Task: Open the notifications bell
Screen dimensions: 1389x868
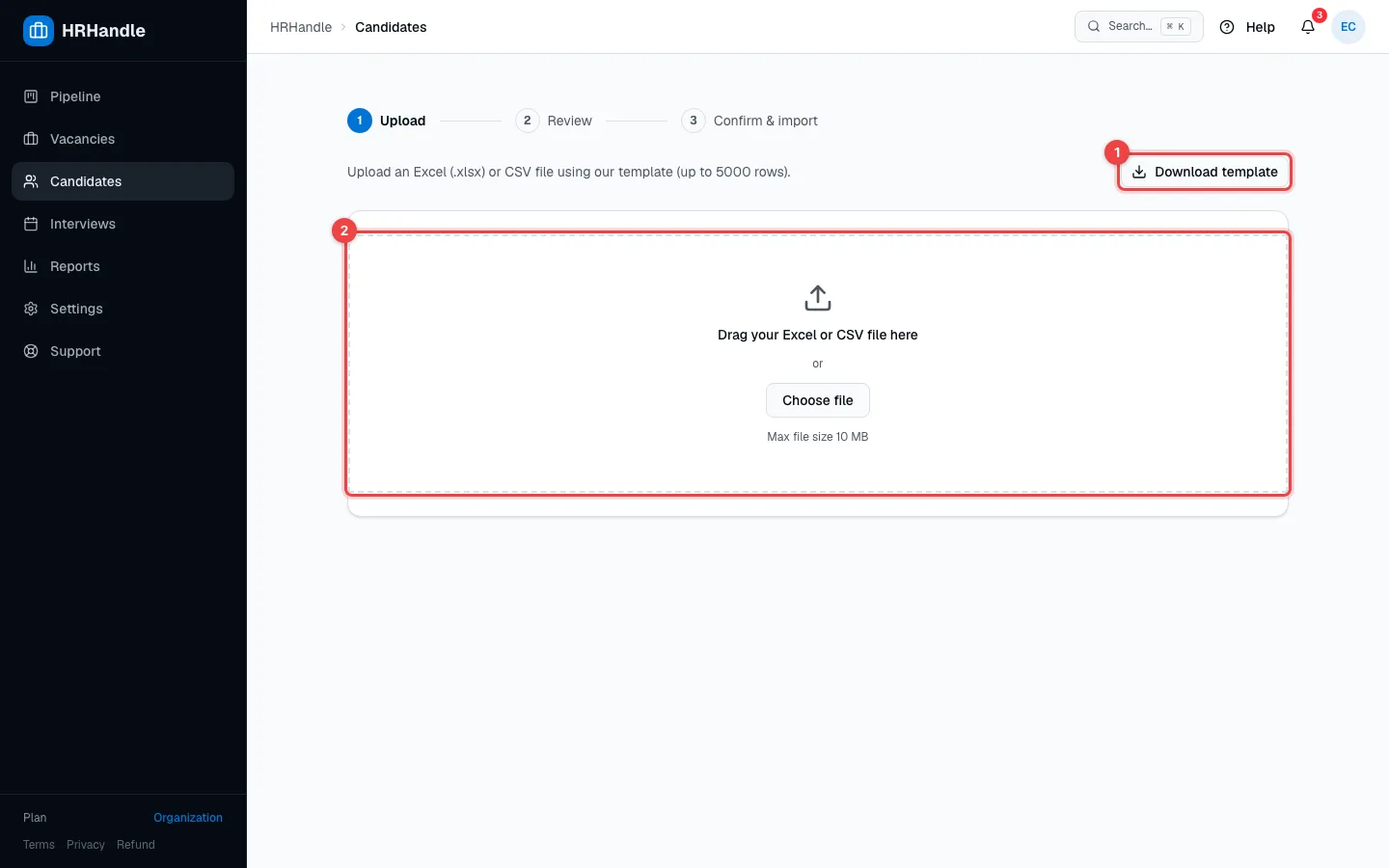Action: point(1308,27)
